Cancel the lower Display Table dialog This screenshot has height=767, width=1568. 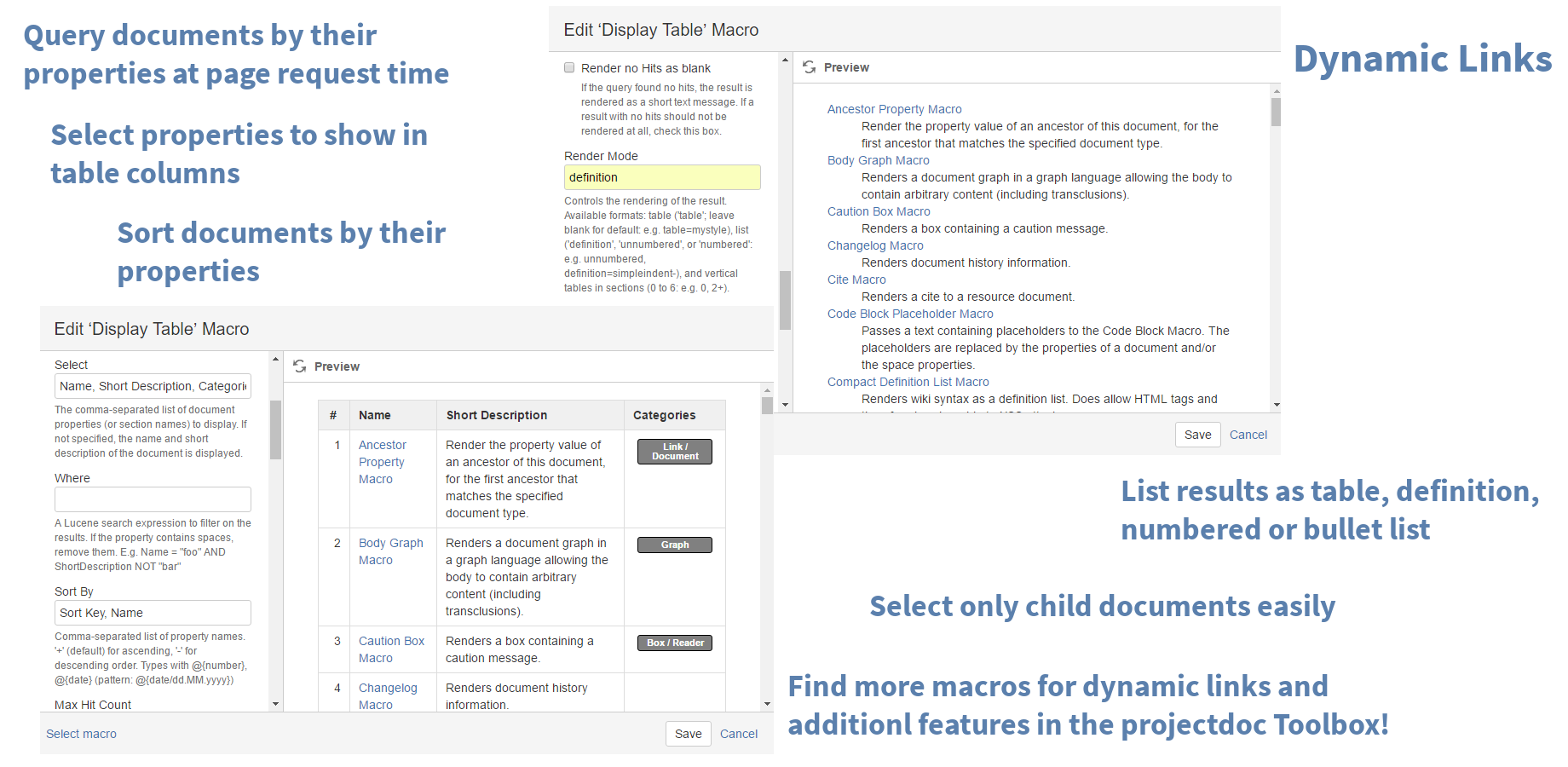[738, 734]
